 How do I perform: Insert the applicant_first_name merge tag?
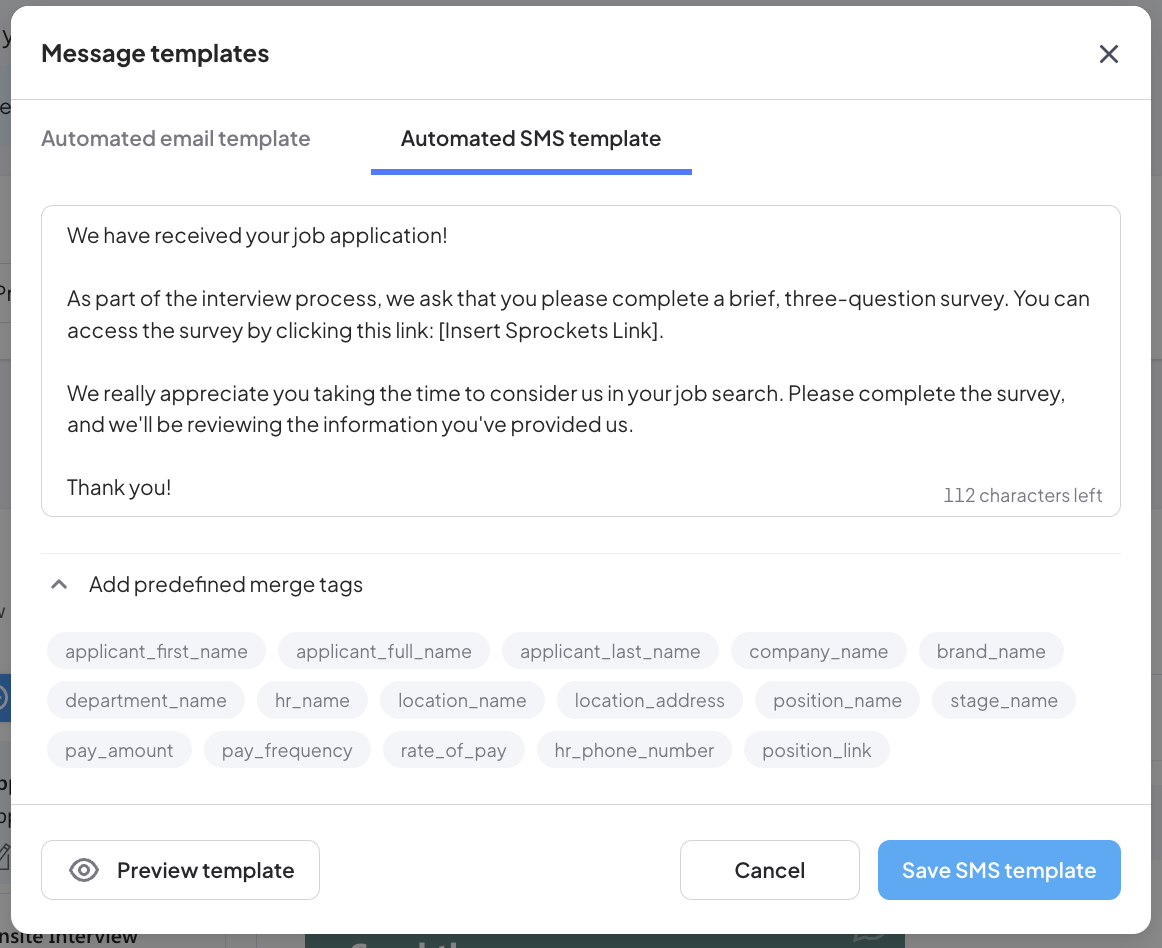pyautogui.click(x=155, y=651)
